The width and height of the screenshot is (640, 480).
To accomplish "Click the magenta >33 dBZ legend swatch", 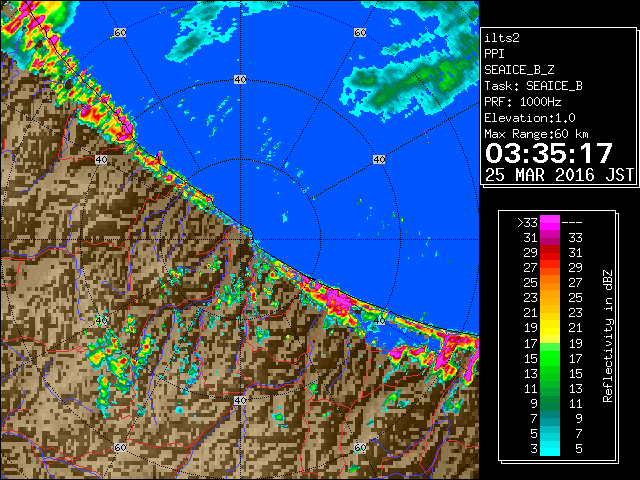I will click(x=550, y=222).
